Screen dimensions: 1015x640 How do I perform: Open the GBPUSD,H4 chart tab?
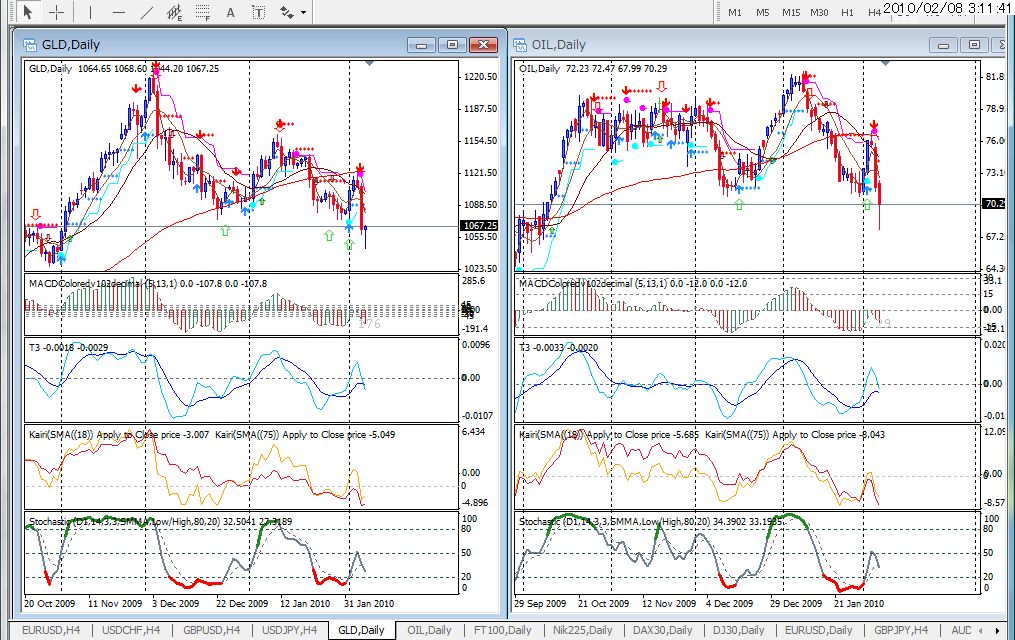click(212, 630)
